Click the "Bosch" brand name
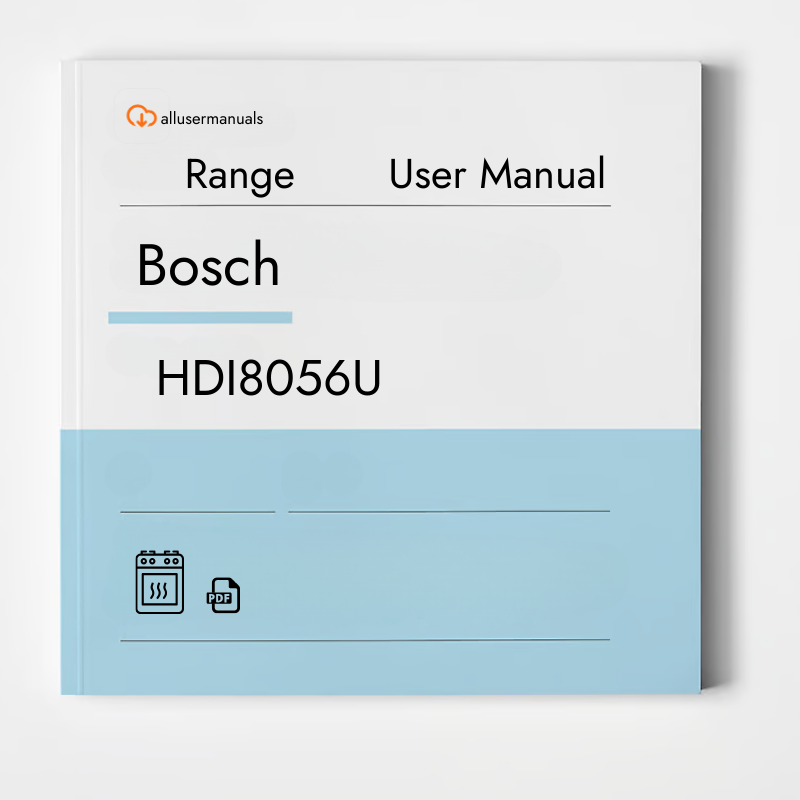The height and width of the screenshot is (800, 800). coord(208,265)
